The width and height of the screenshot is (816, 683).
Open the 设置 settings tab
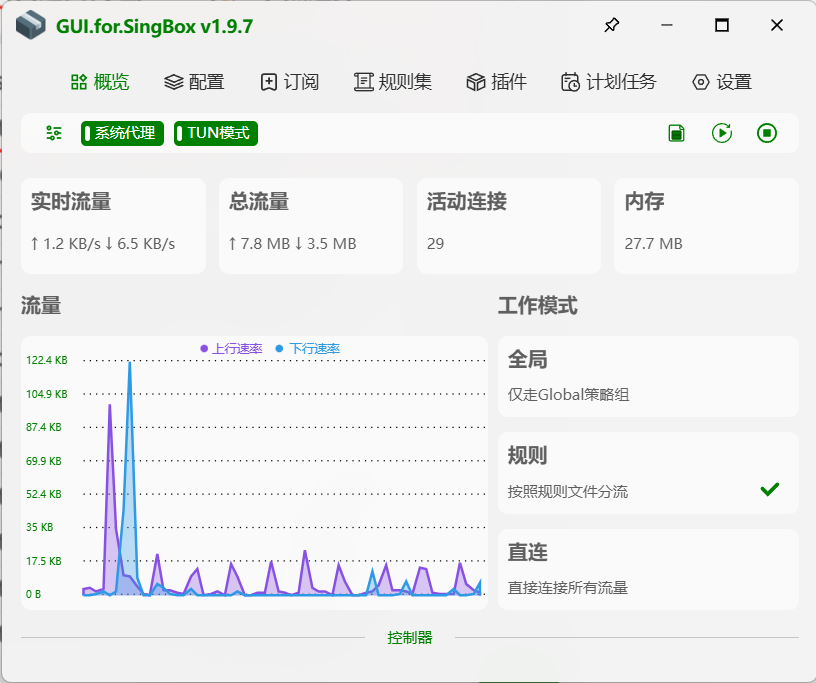pos(722,82)
